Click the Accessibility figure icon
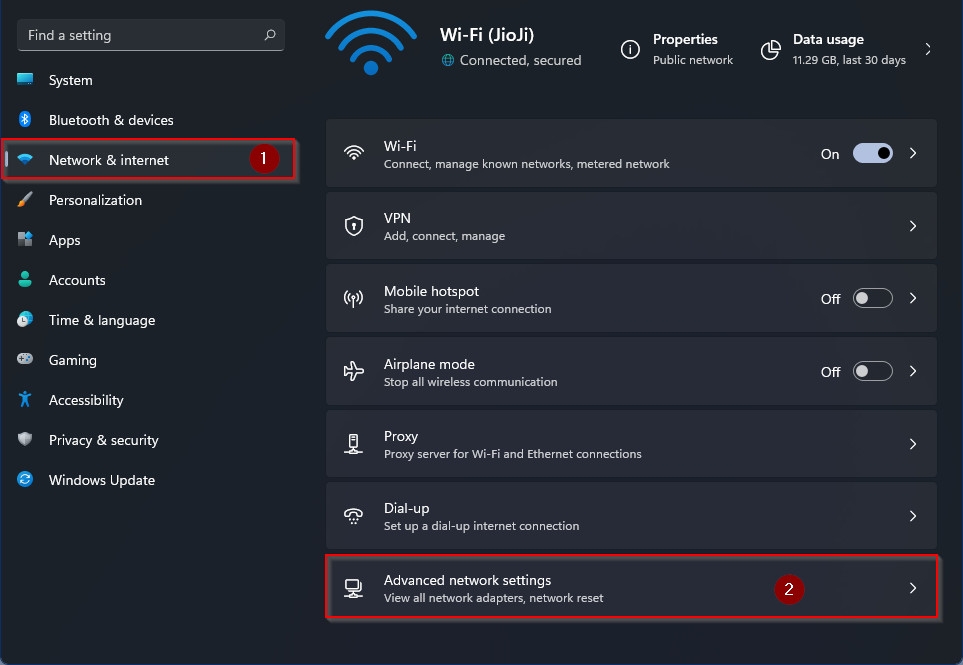This screenshot has width=963, height=665. point(25,399)
